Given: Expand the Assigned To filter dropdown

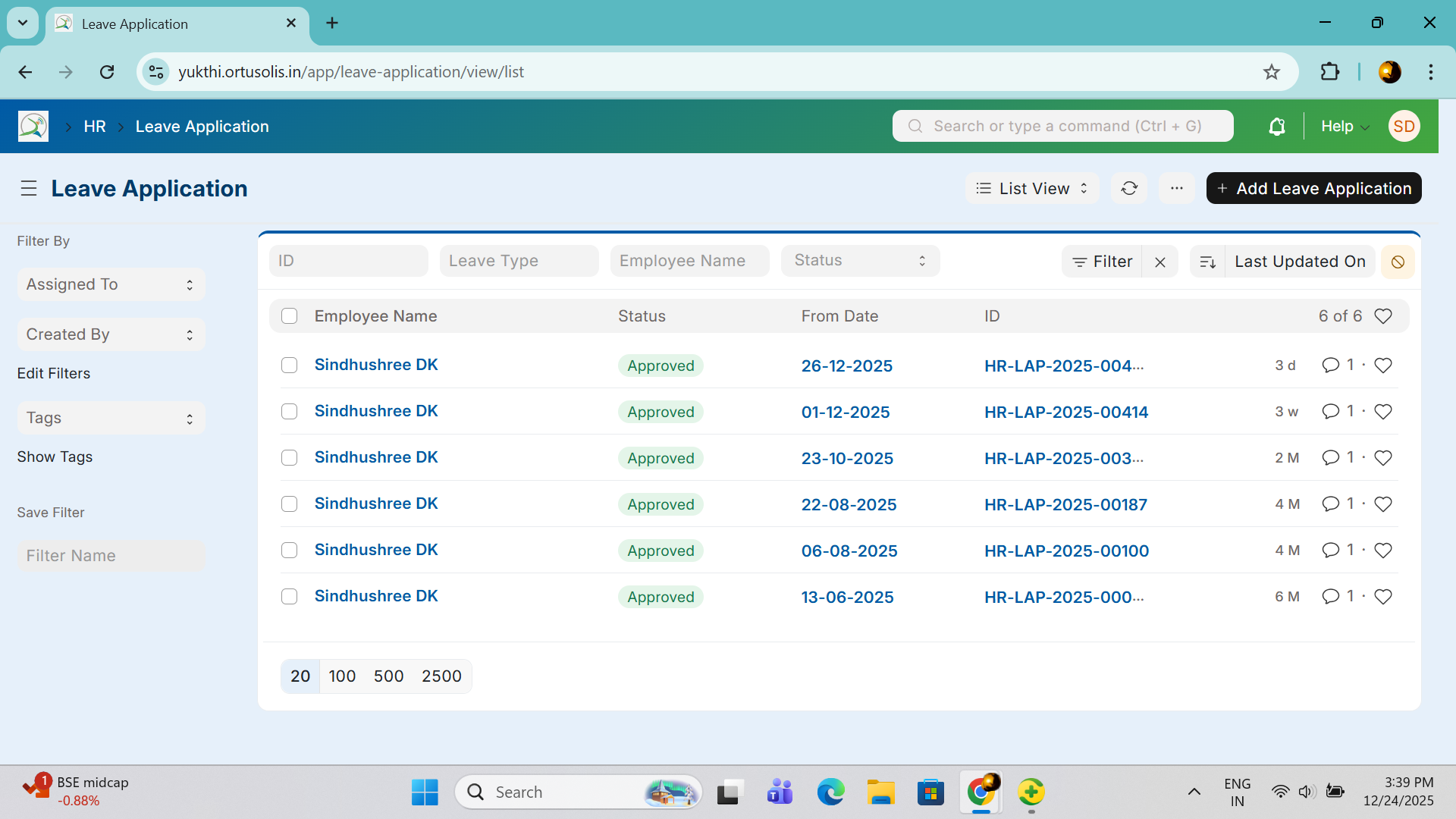Looking at the screenshot, I should click(111, 284).
